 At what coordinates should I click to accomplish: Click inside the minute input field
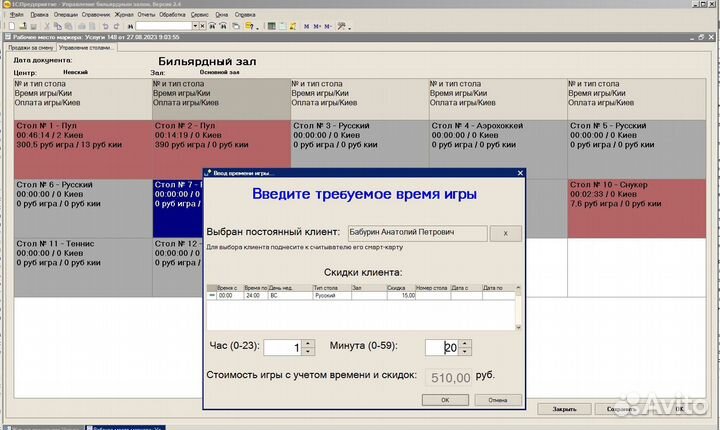pyautogui.click(x=441, y=347)
